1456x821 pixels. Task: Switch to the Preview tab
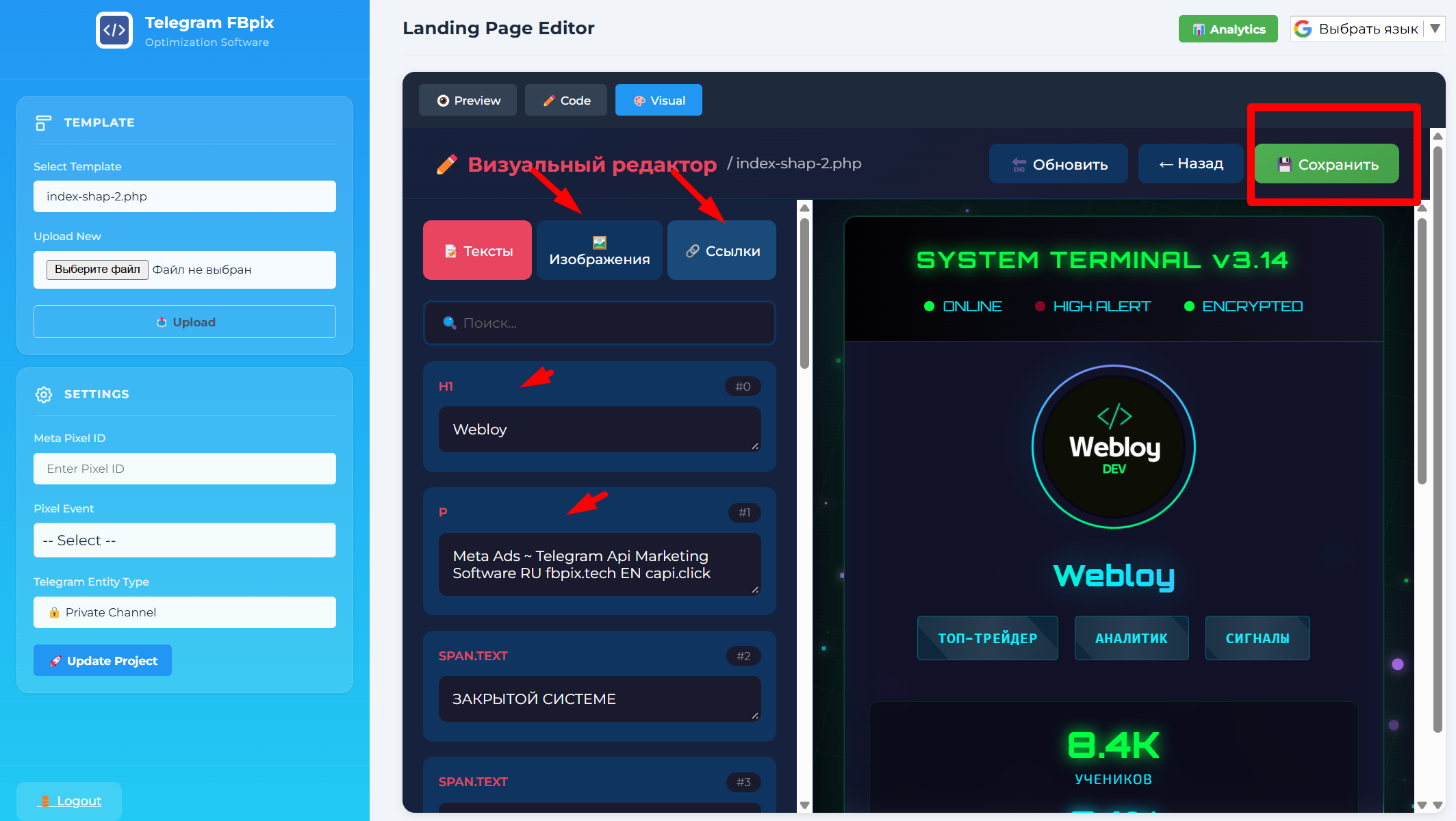pos(468,101)
